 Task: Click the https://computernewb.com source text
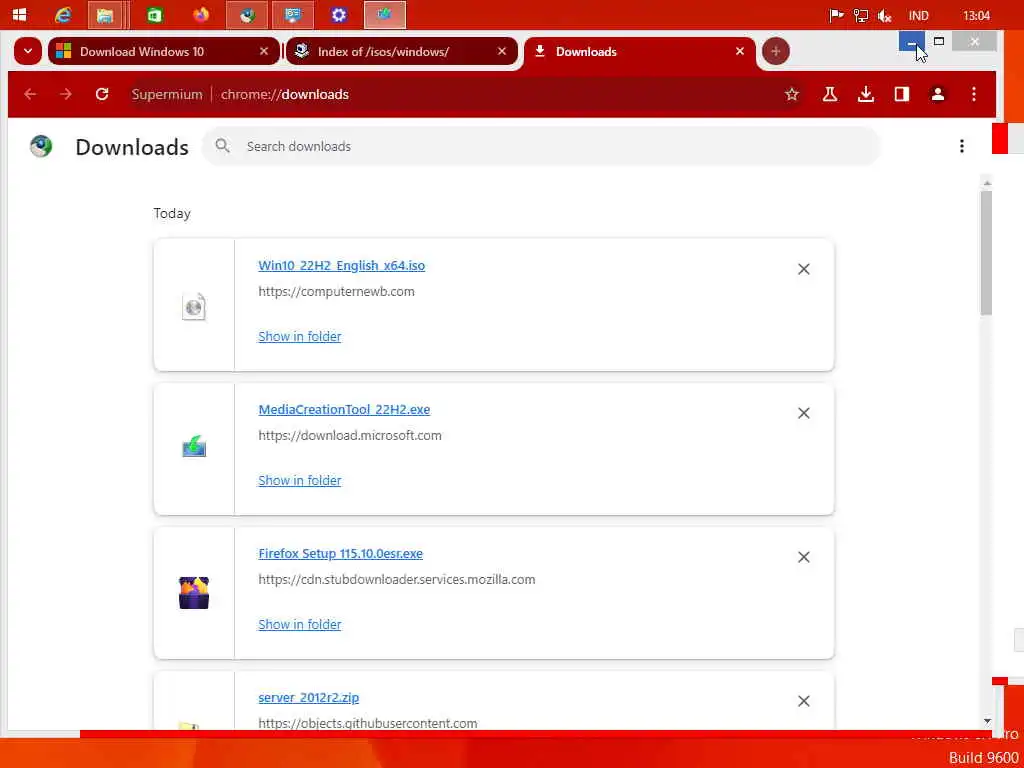tap(336, 291)
